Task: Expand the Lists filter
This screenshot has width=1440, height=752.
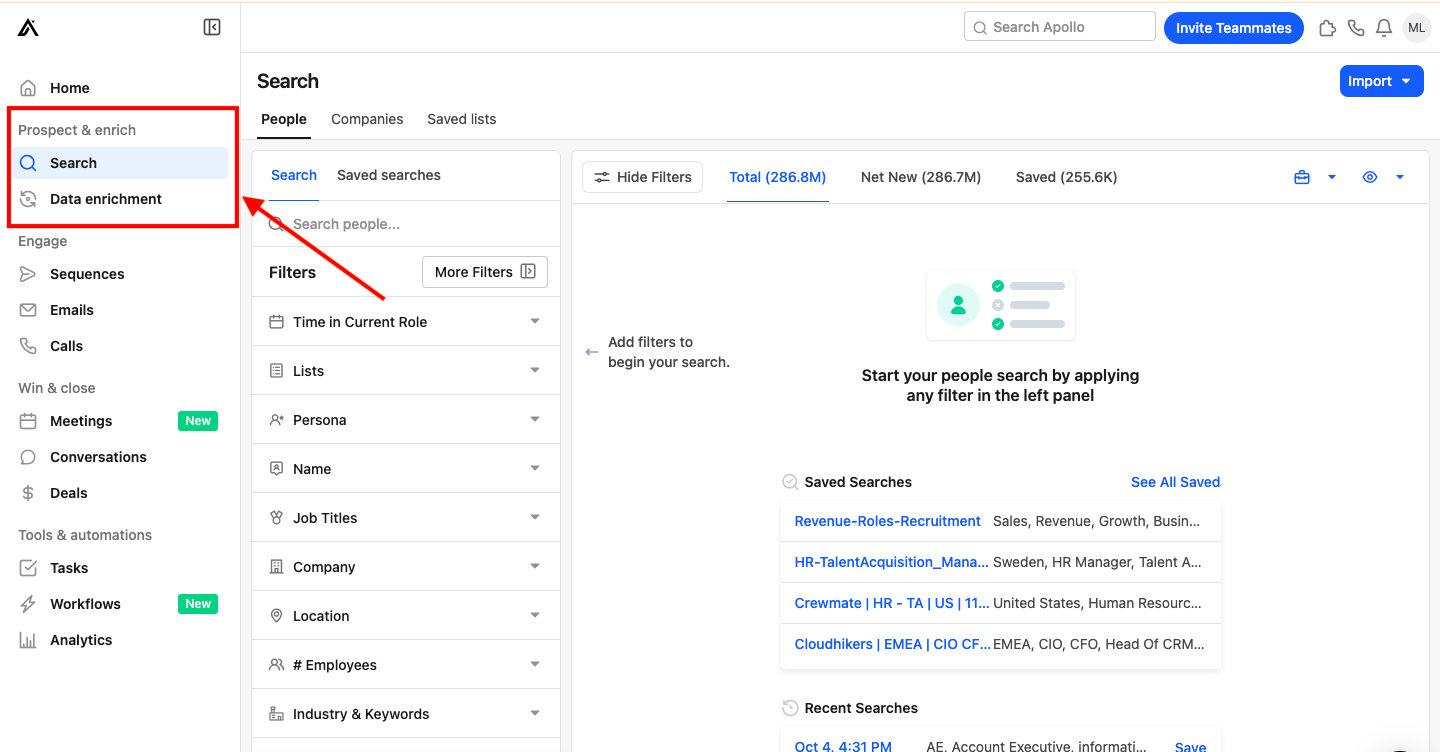Action: [406, 371]
